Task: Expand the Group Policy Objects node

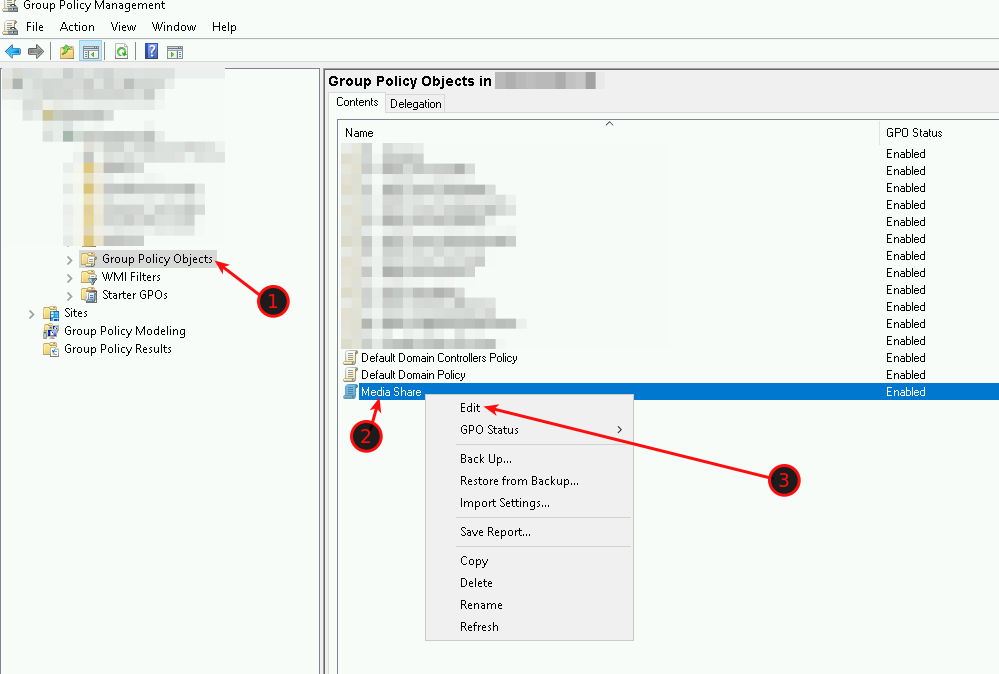Action: (69, 260)
